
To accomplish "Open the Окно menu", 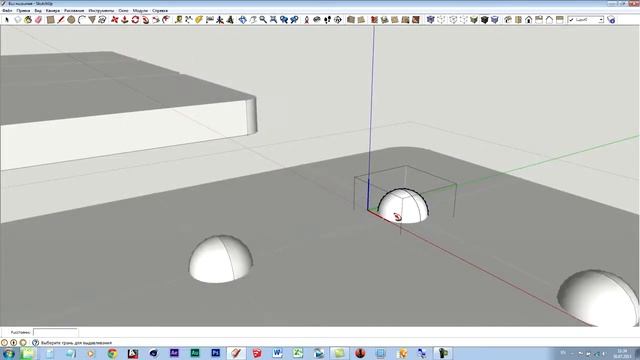I will (x=123, y=11).
